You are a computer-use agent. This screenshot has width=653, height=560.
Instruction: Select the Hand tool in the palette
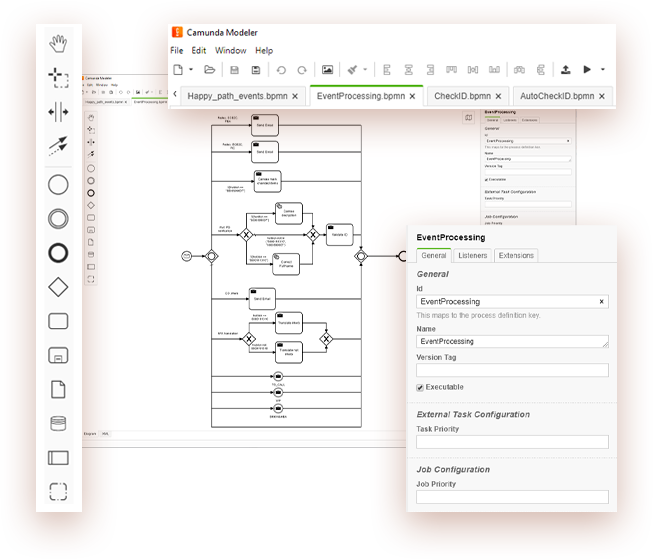(x=59, y=43)
